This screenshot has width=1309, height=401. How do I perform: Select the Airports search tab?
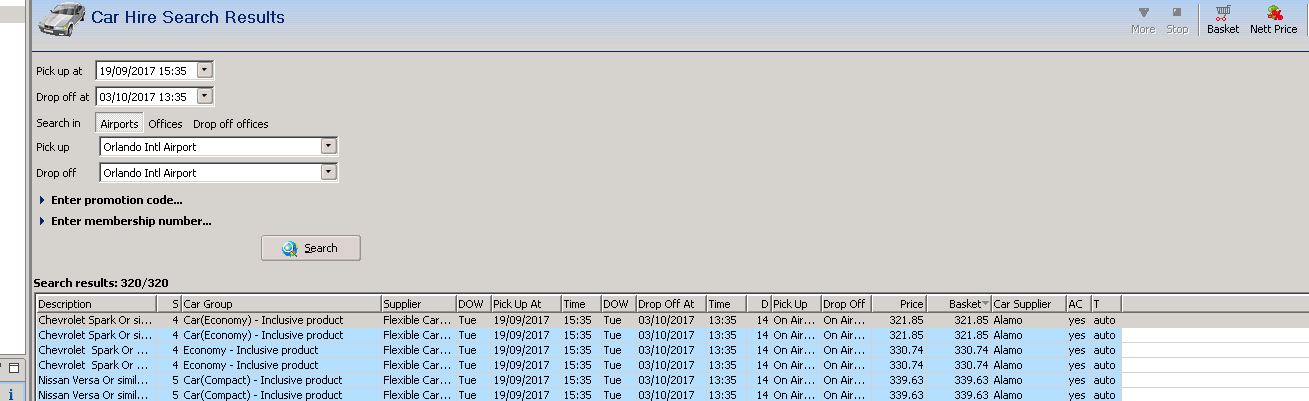(119, 124)
